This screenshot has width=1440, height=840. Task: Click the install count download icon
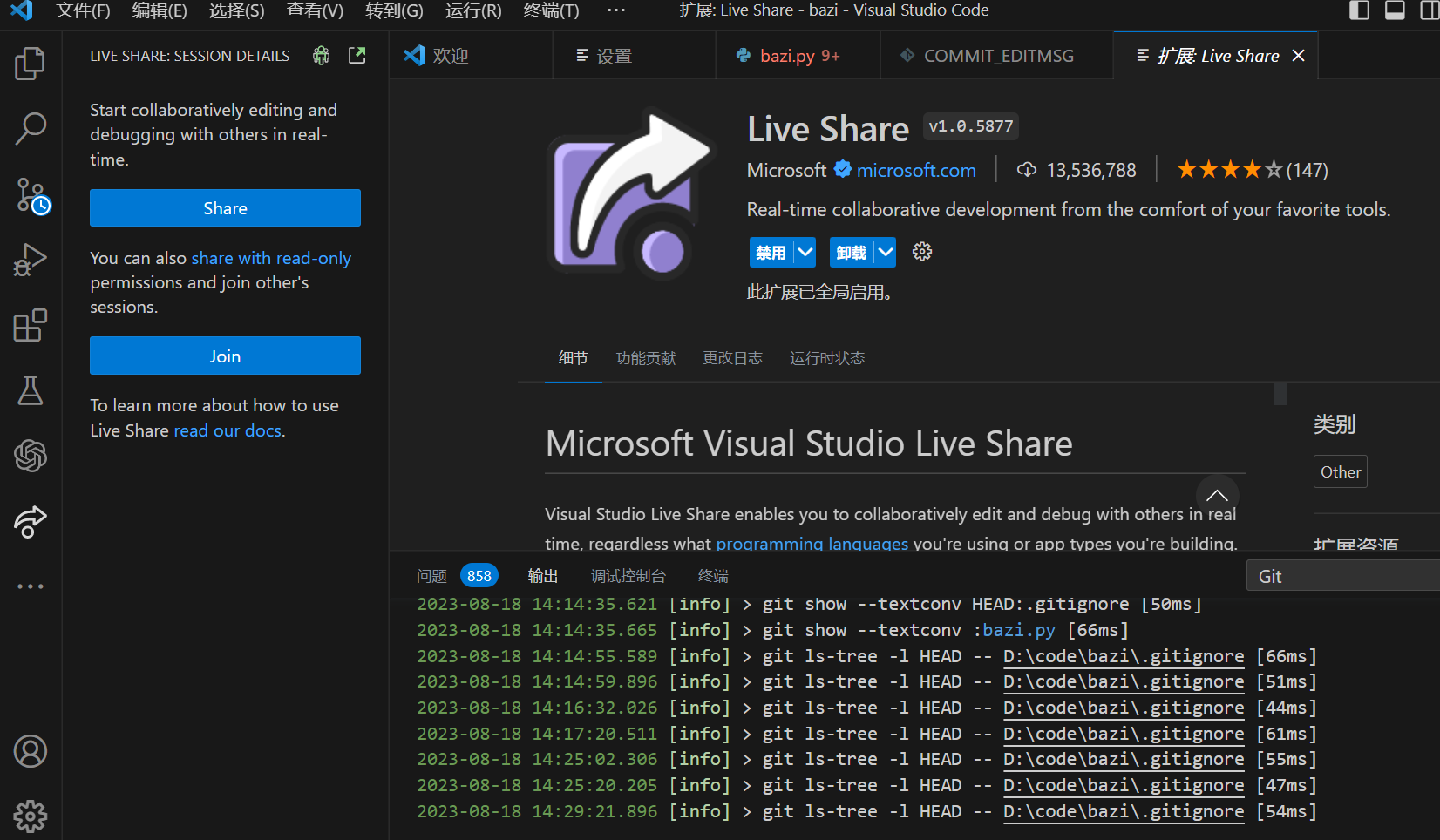coord(1027,170)
